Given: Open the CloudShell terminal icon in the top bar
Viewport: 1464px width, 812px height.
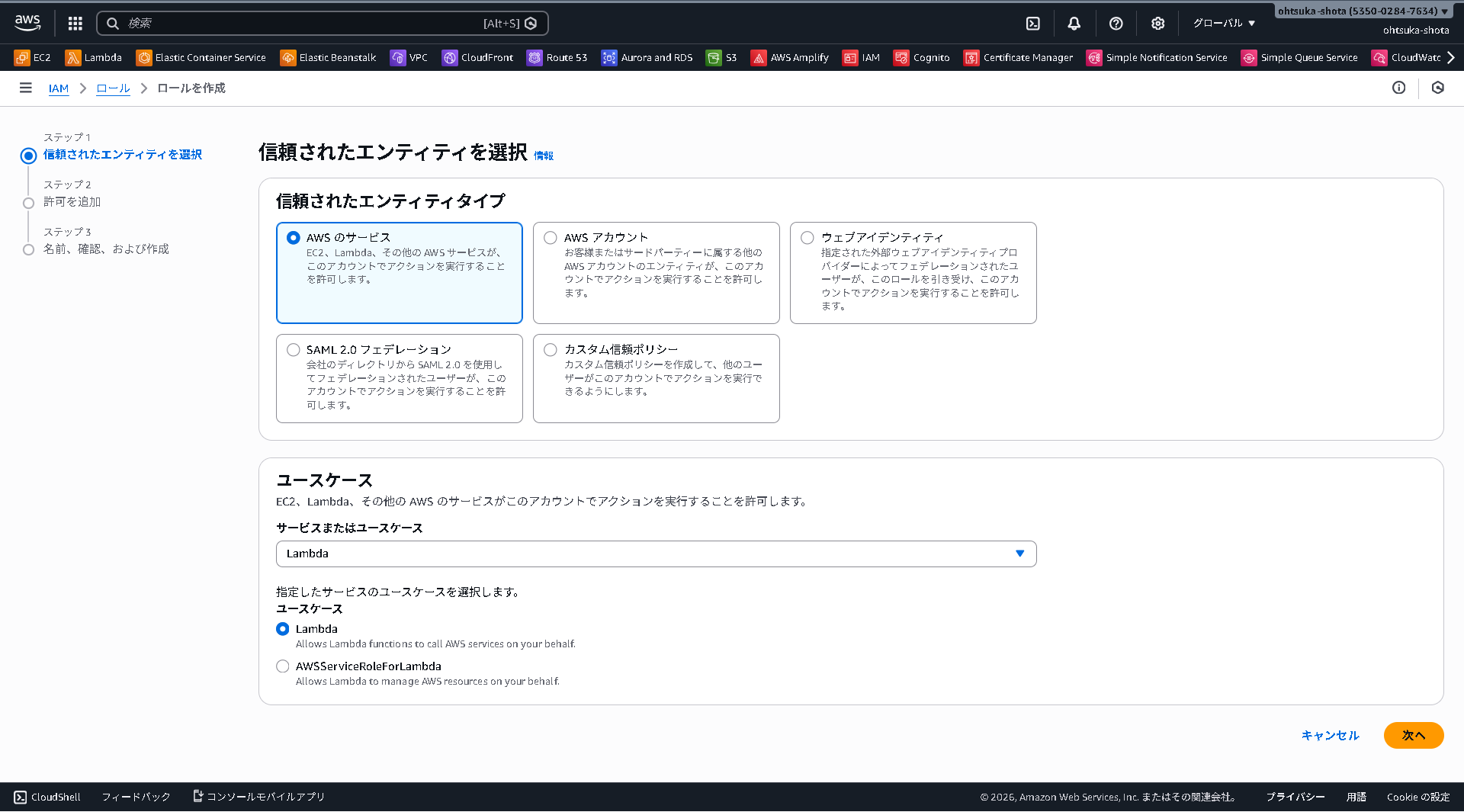Looking at the screenshot, I should (x=1033, y=23).
